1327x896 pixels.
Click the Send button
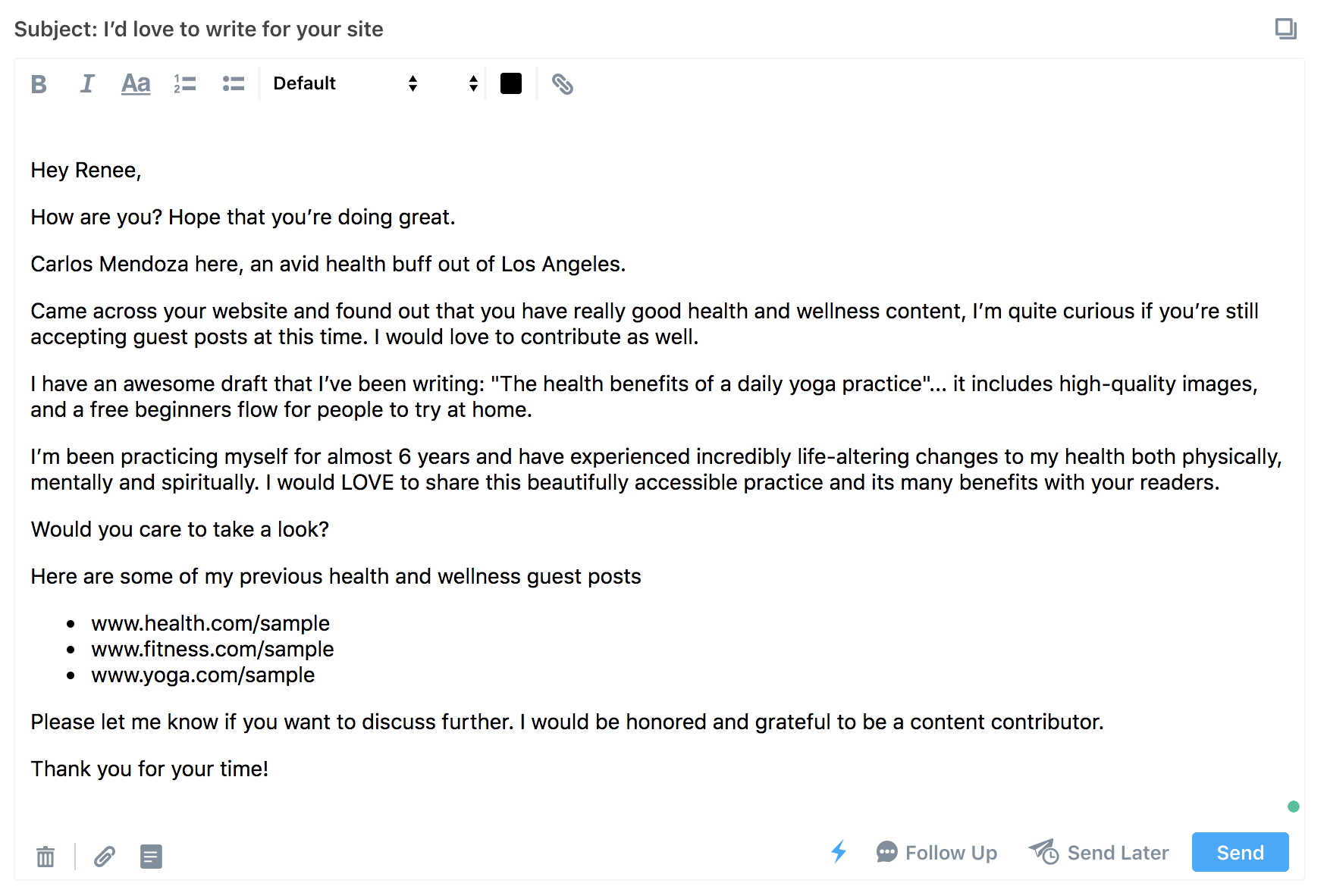coord(1240,853)
